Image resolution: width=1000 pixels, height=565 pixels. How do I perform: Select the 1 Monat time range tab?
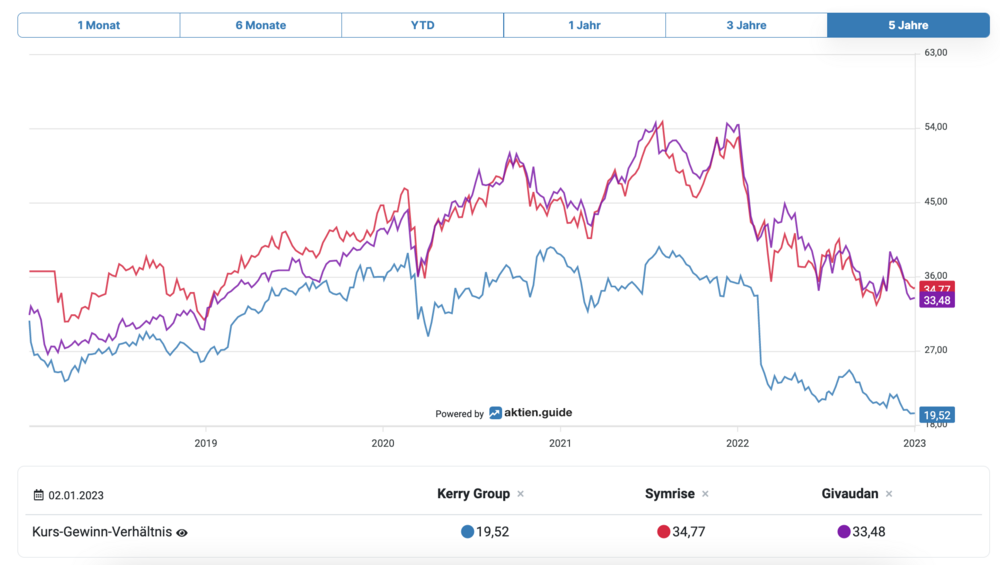click(99, 25)
